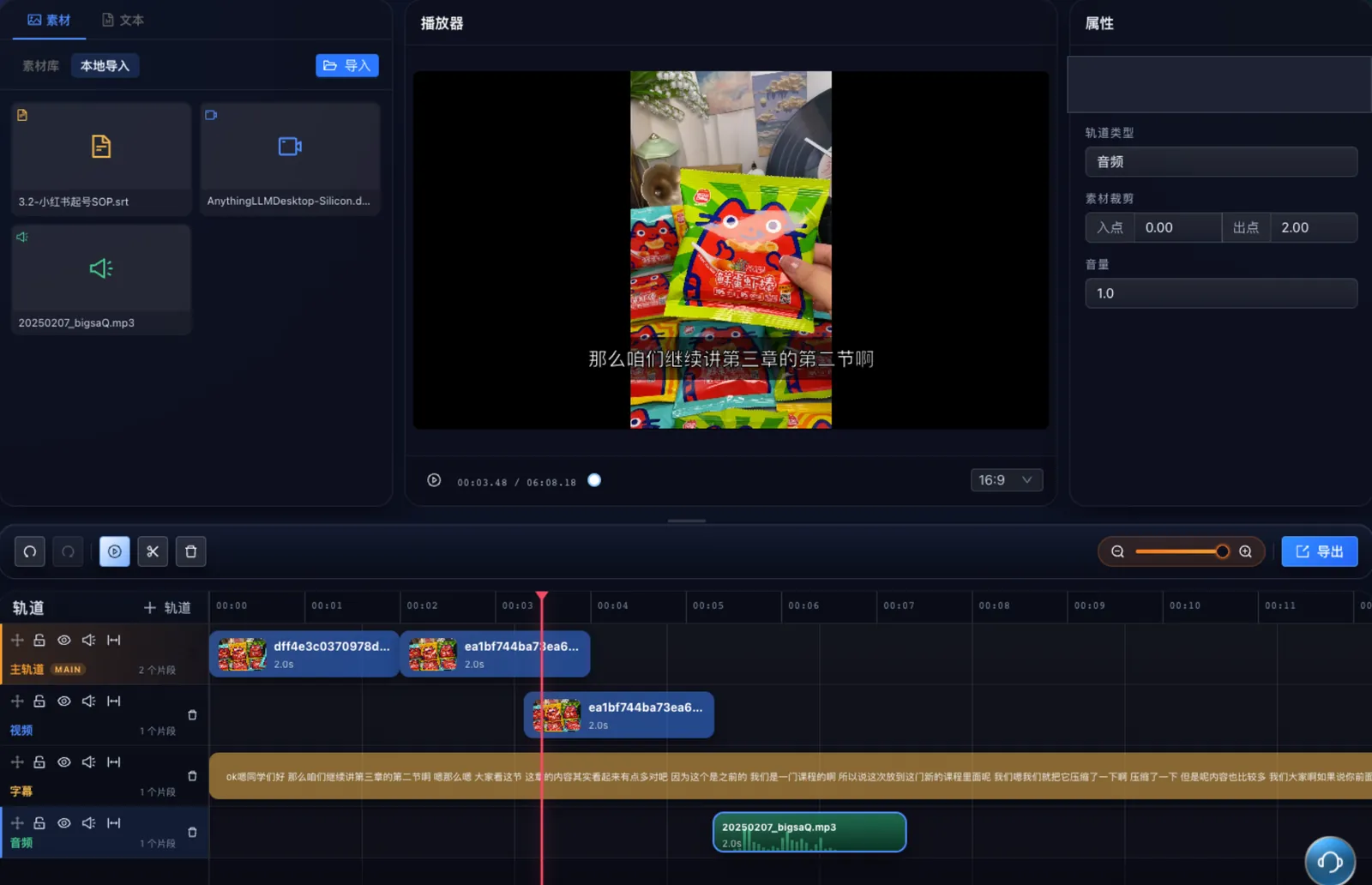This screenshot has height=885, width=1372.
Task: Hide the 视频 track
Action: 64,701
